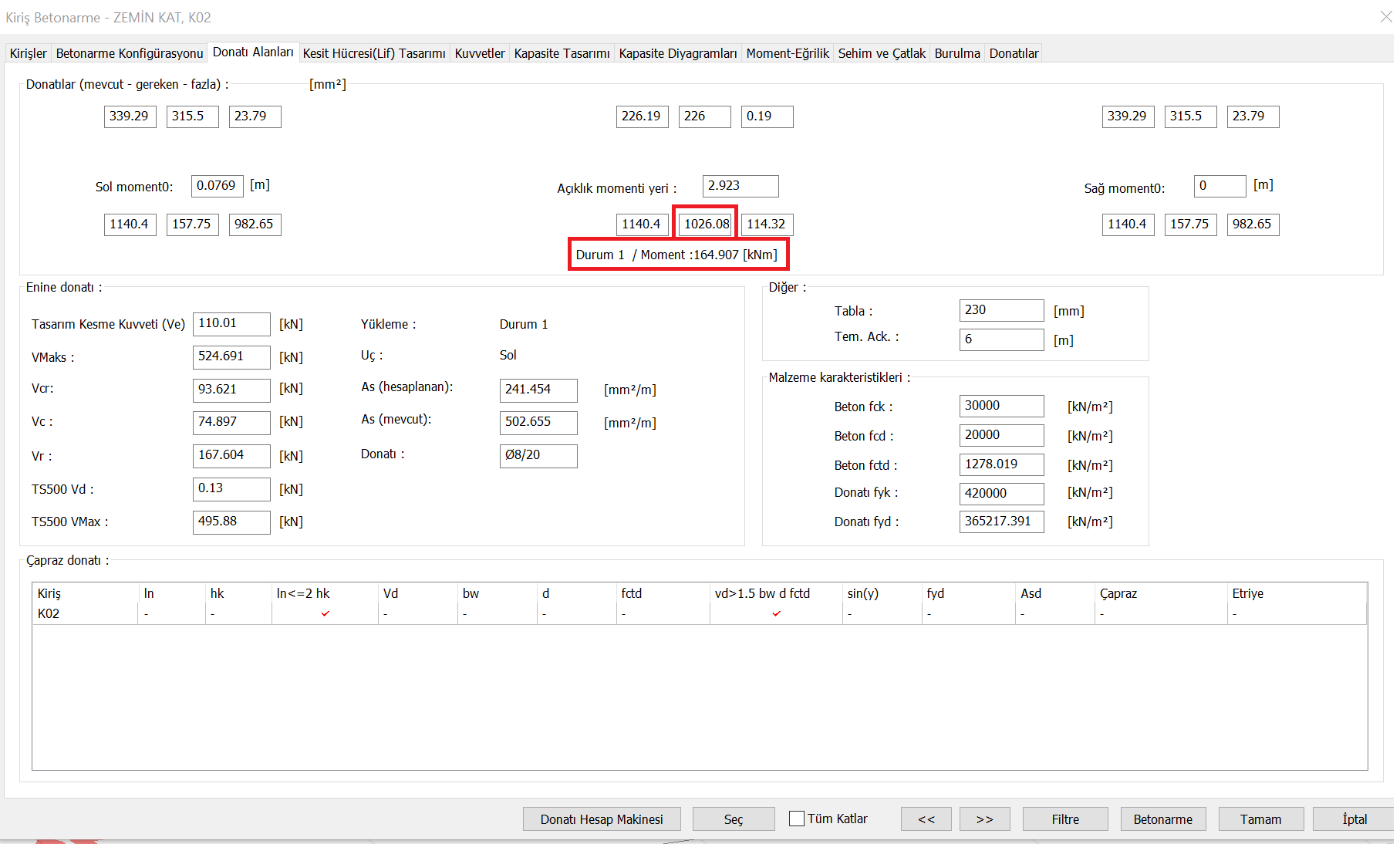Click the Betonarme button
Viewport: 1400px width, 844px height.
pyautogui.click(x=1162, y=819)
